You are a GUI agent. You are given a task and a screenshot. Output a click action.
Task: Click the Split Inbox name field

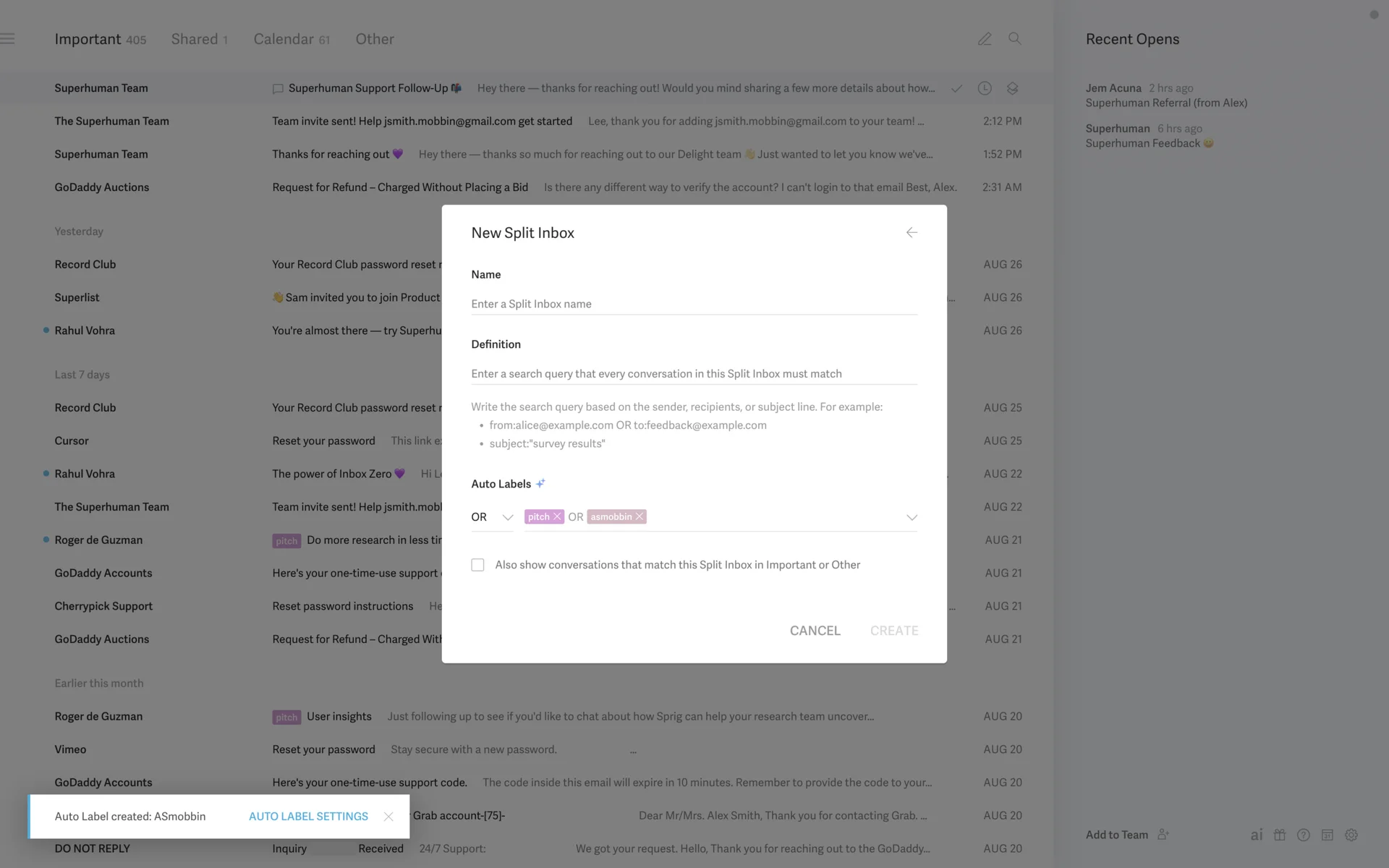tap(693, 304)
